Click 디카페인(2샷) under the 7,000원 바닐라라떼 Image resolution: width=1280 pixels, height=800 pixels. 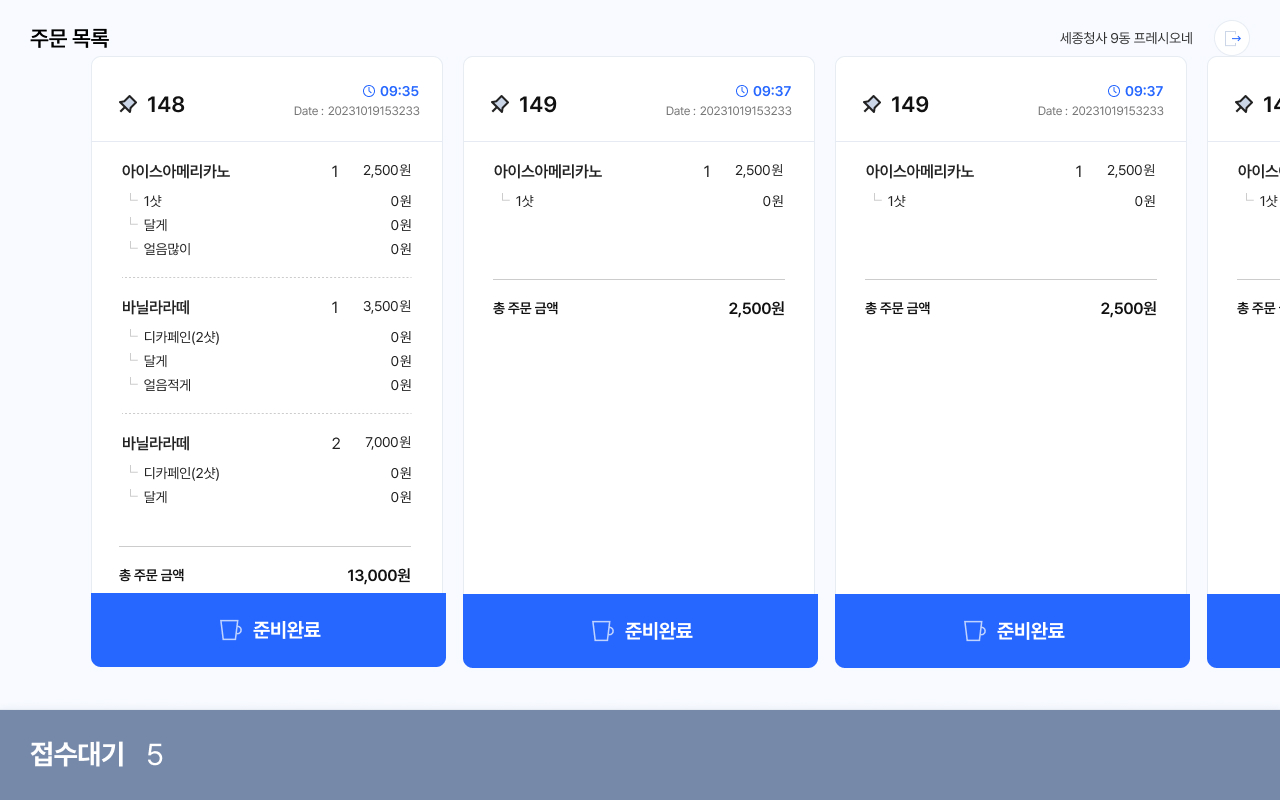[x=181, y=473]
